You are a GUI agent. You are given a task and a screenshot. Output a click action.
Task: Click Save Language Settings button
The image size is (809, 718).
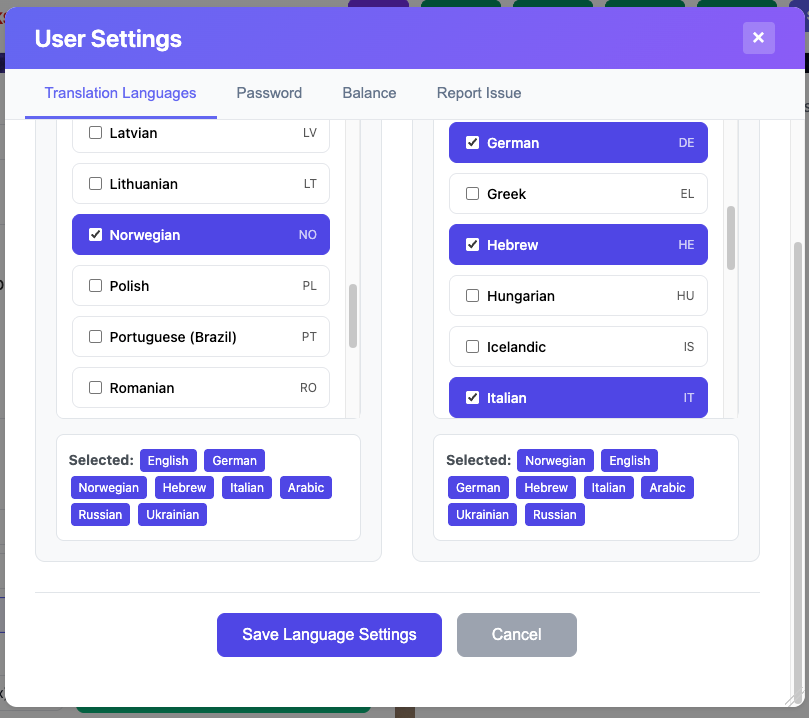[329, 635]
